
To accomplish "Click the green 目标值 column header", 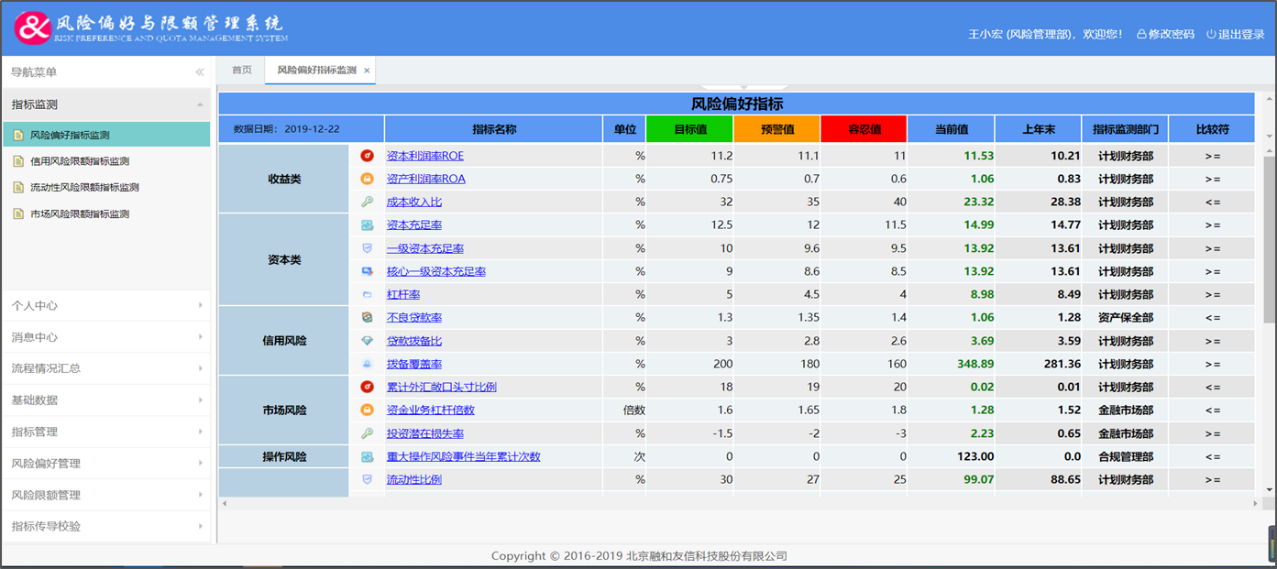I will click(690, 129).
